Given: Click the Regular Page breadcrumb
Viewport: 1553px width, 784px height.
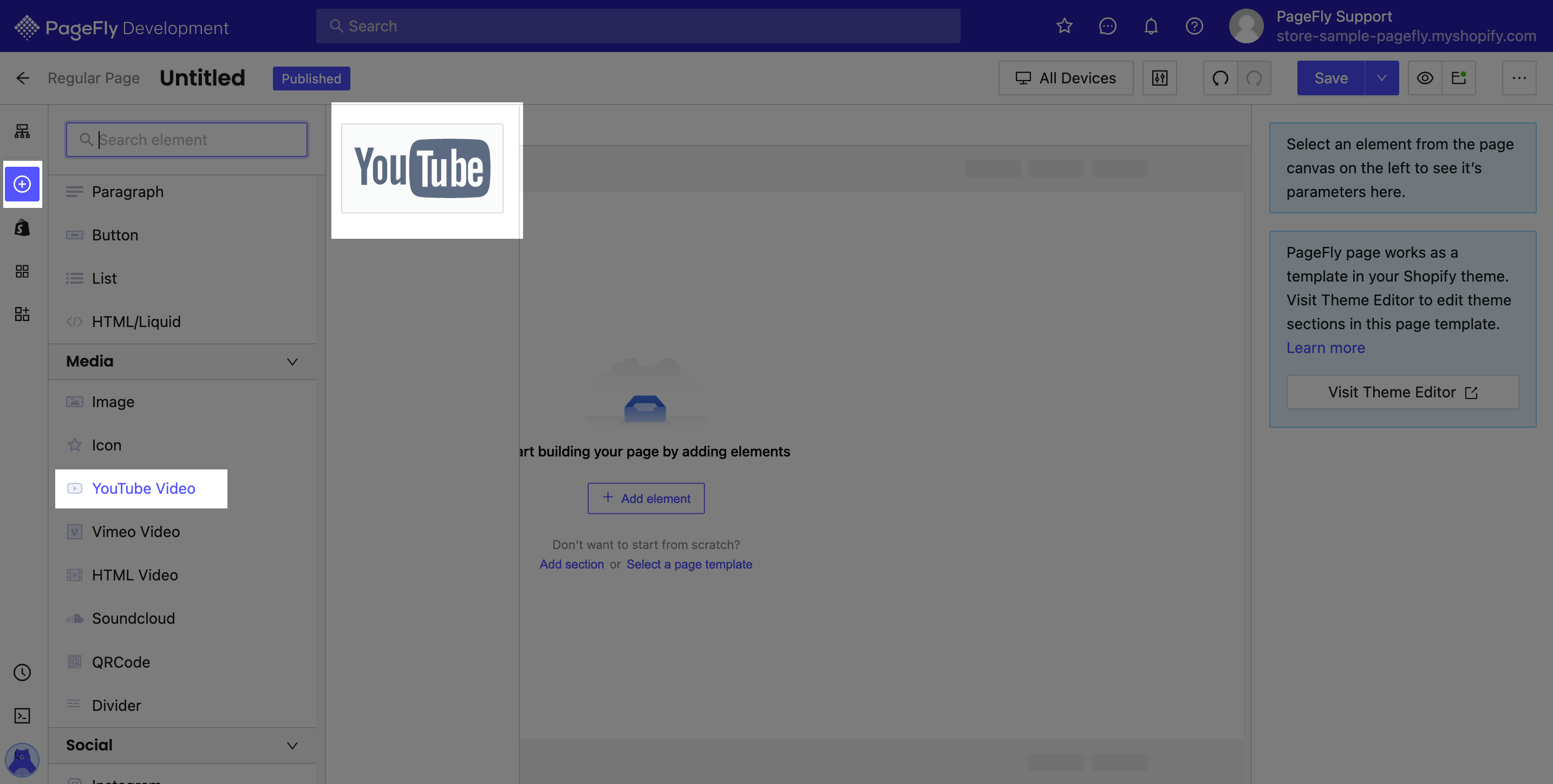Looking at the screenshot, I should pos(94,79).
